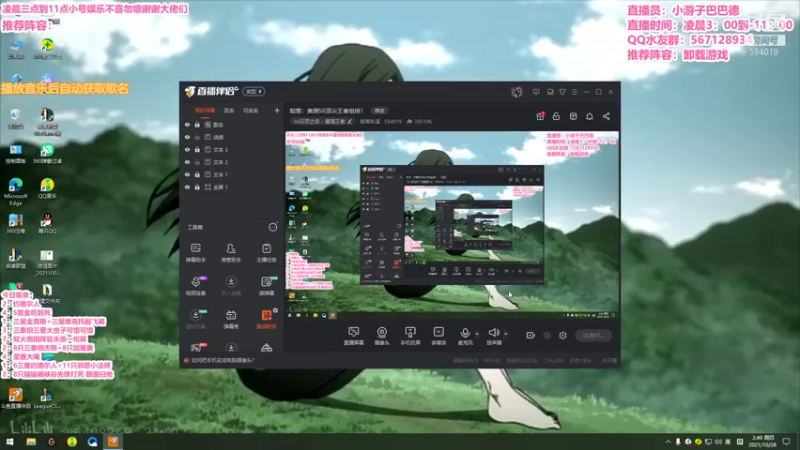Toggle the preview eye icon in bottom bar
This screenshot has width=800, height=450.
click(x=547, y=335)
